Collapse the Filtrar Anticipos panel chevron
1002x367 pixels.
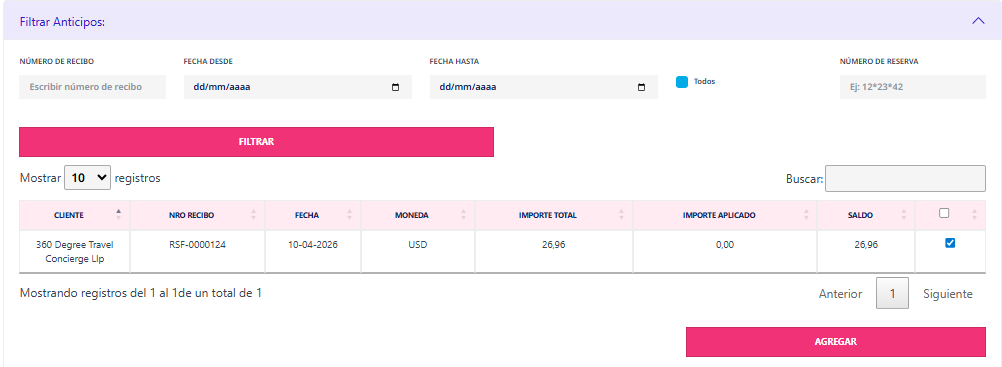[x=978, y=20]
